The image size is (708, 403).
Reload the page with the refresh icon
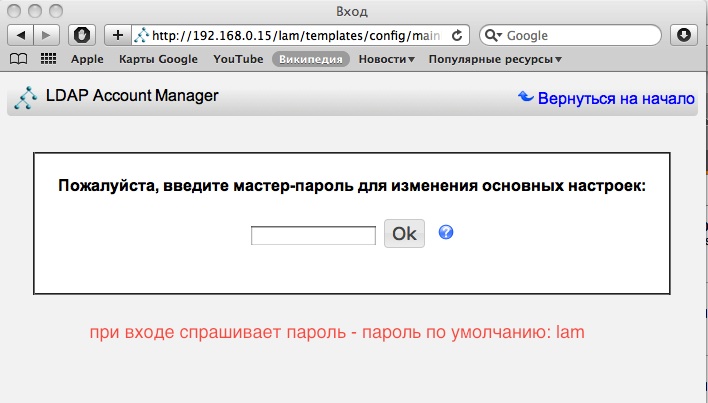[458, 35]
